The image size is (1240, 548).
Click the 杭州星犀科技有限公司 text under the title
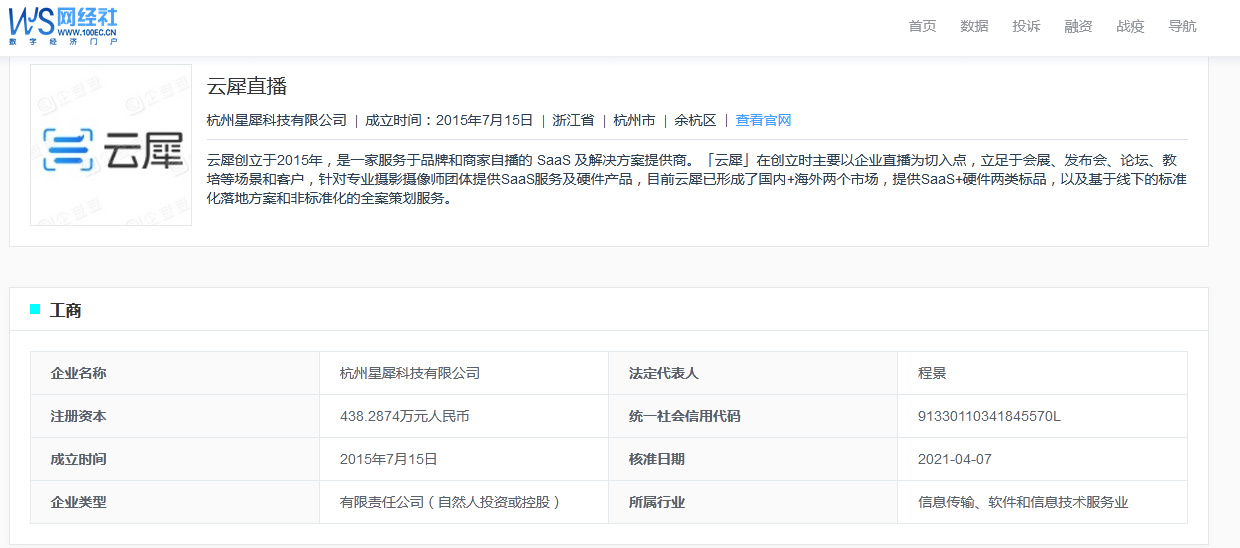pos(276,120)
